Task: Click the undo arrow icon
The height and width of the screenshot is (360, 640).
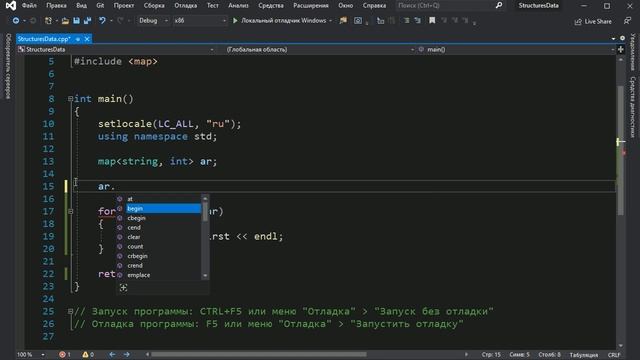Action: click(102, 20)
